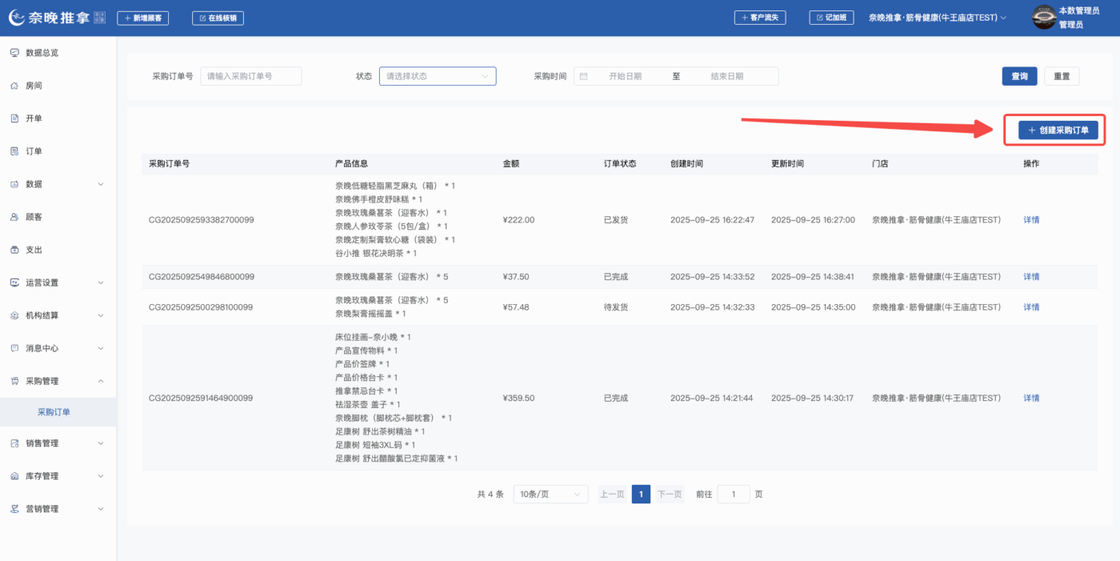
Task: Open 数据总览 in the sidebar
Action: (x=58, y=53)
